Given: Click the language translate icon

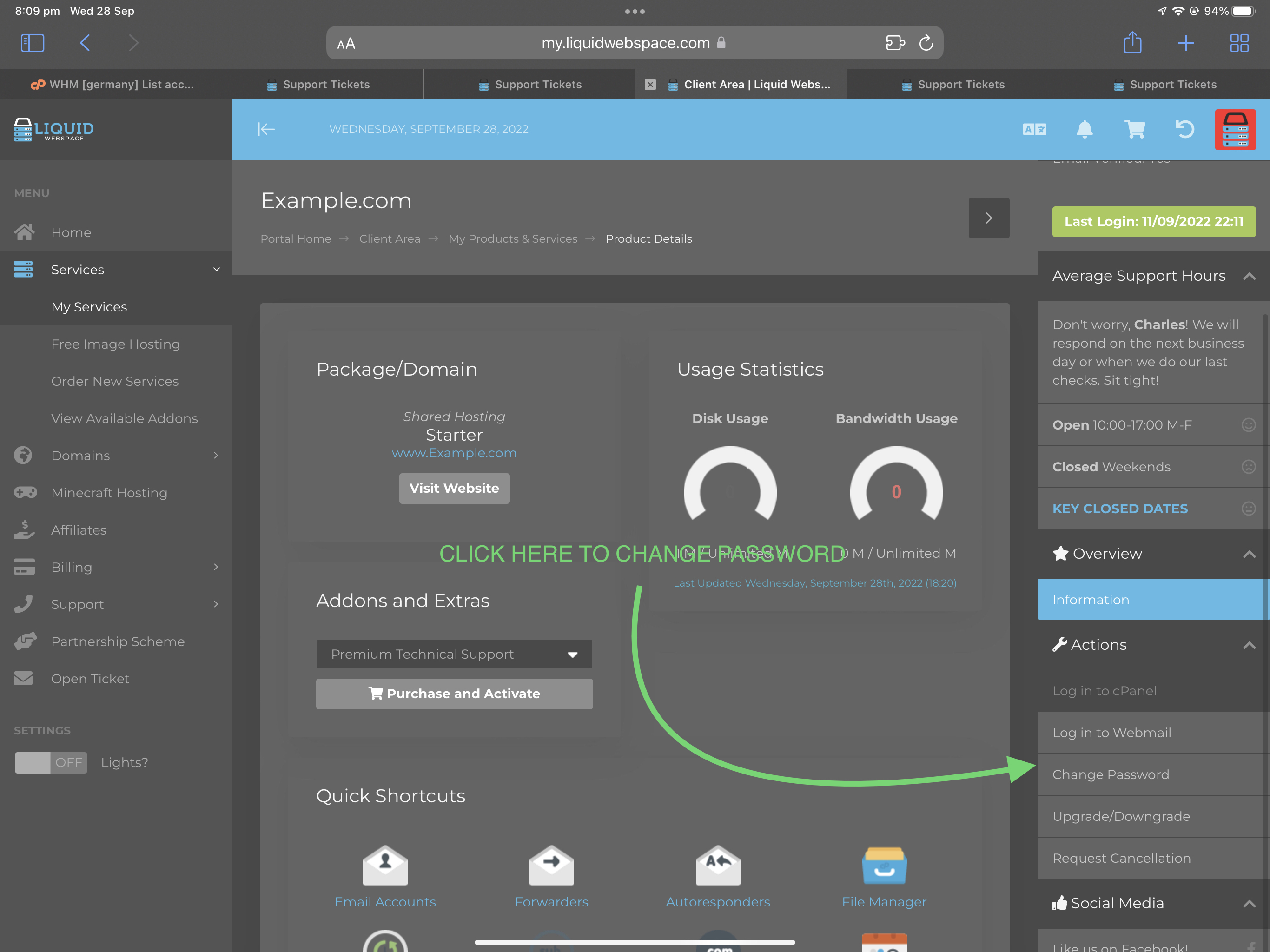Looking at the screenshot, I should [x=1035, y=129].
